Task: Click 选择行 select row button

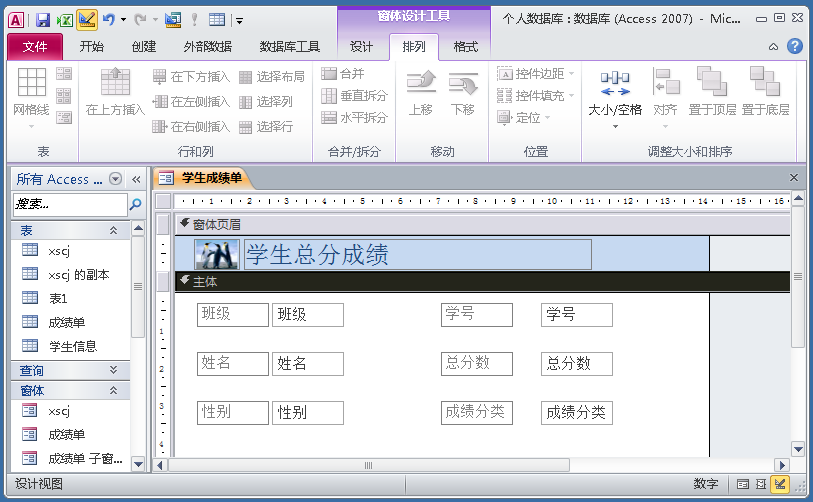Action: pos(266,127)
